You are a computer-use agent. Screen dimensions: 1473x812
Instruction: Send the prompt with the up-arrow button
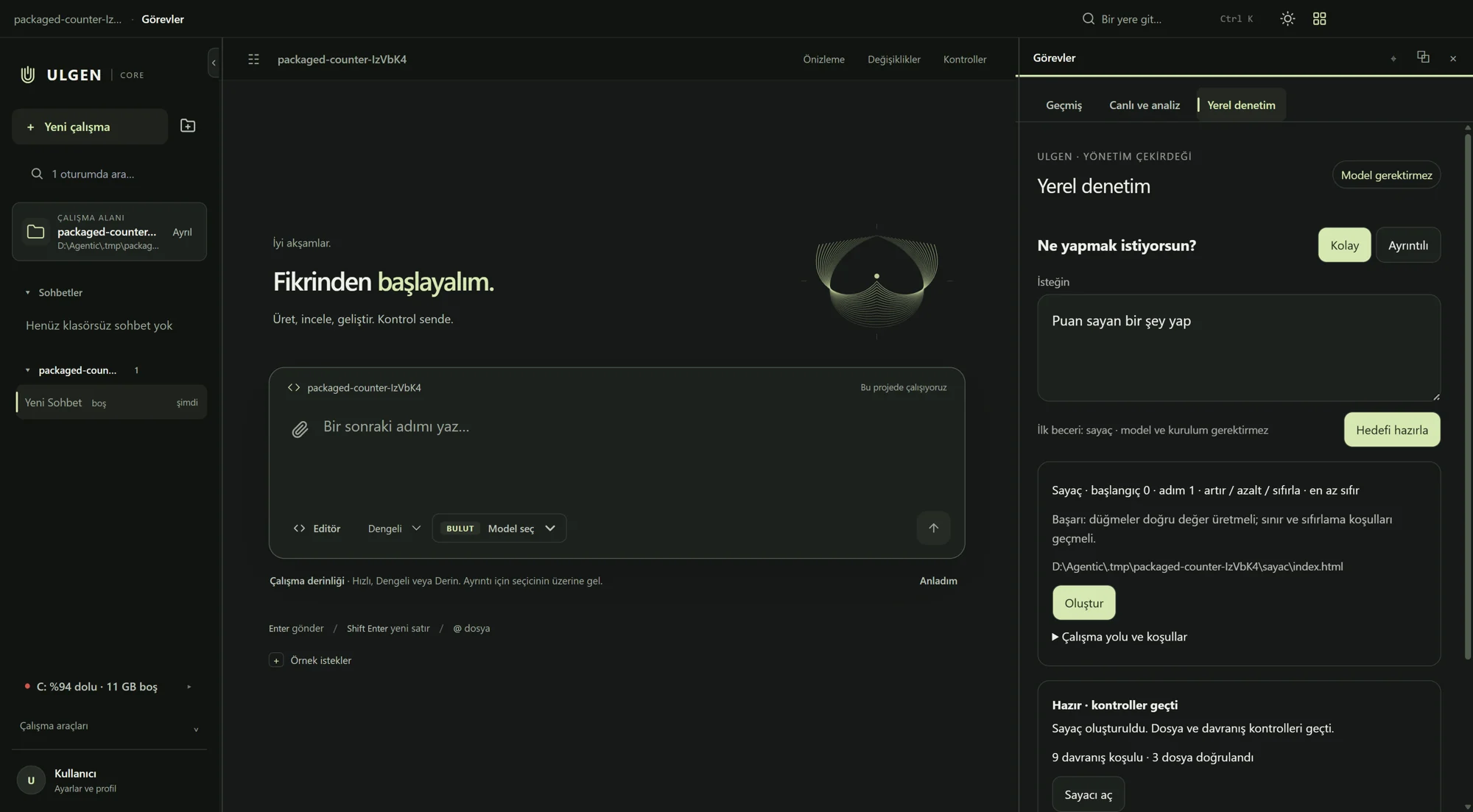(x=933, y=528)
